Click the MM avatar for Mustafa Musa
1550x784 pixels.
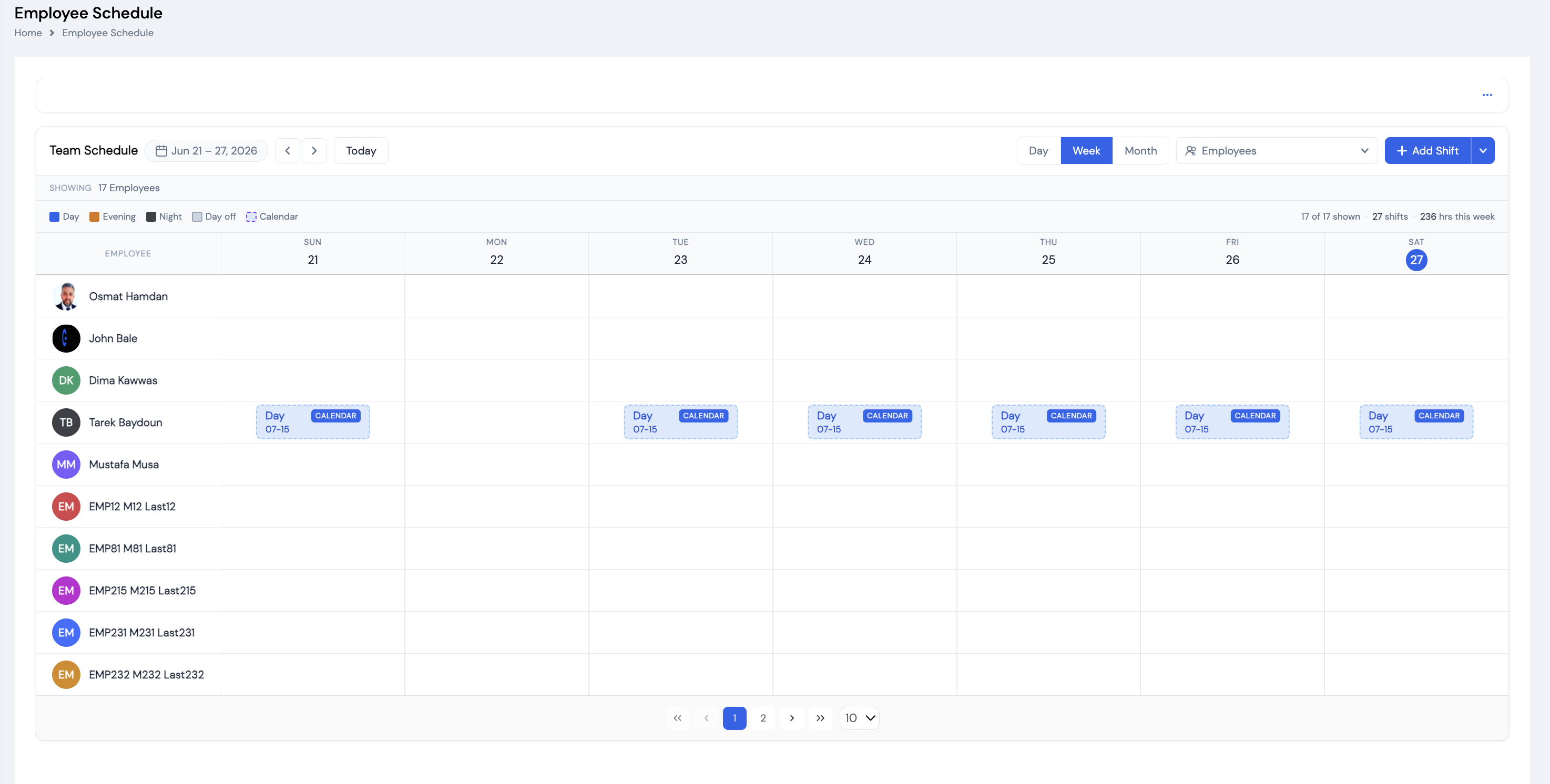tap(66, 465)
